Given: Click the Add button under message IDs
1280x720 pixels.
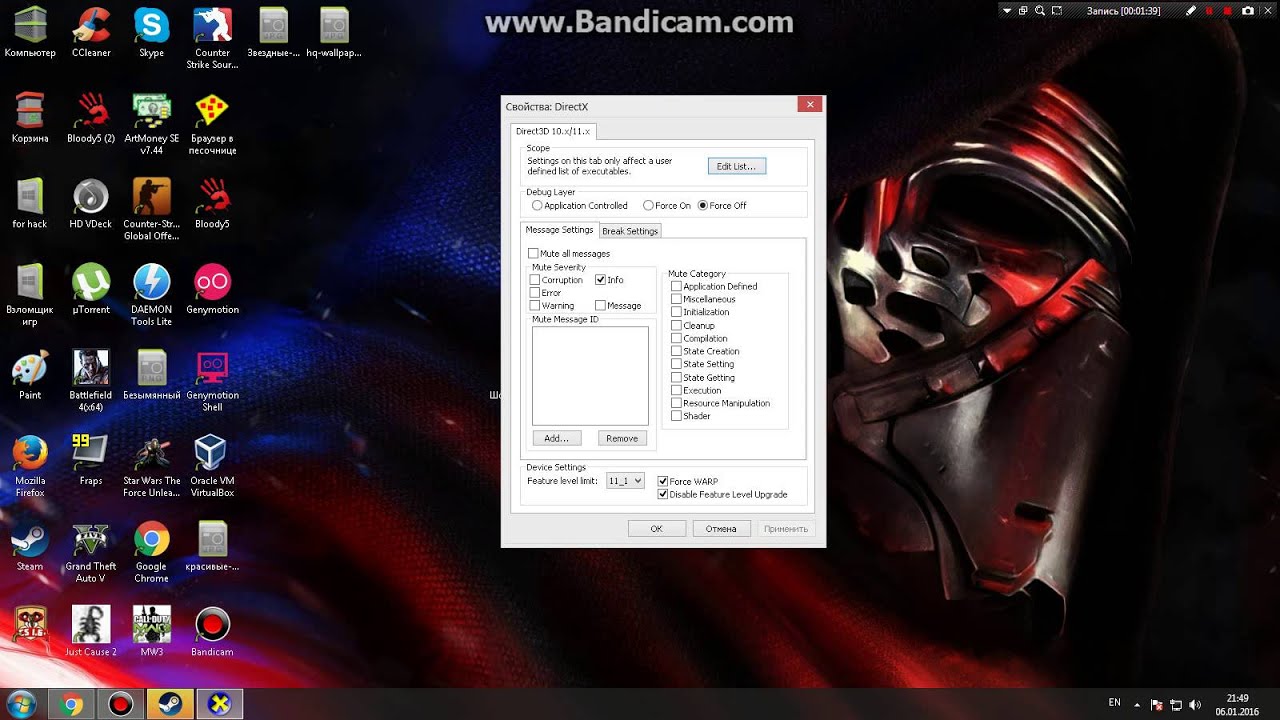Looking at the screenshot, I should (556, 438).
